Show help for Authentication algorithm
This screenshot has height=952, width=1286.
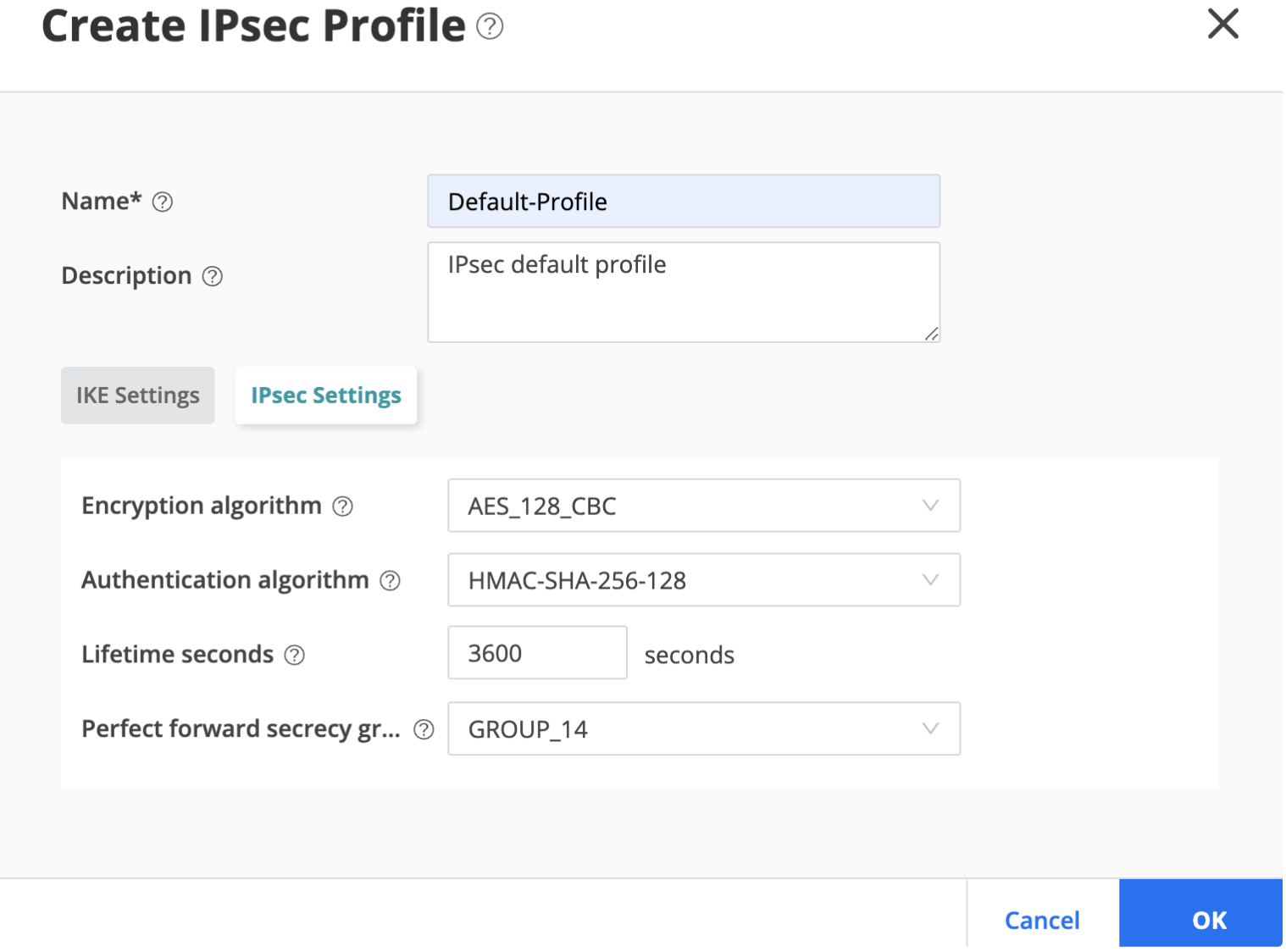click(x=390, y=581)
